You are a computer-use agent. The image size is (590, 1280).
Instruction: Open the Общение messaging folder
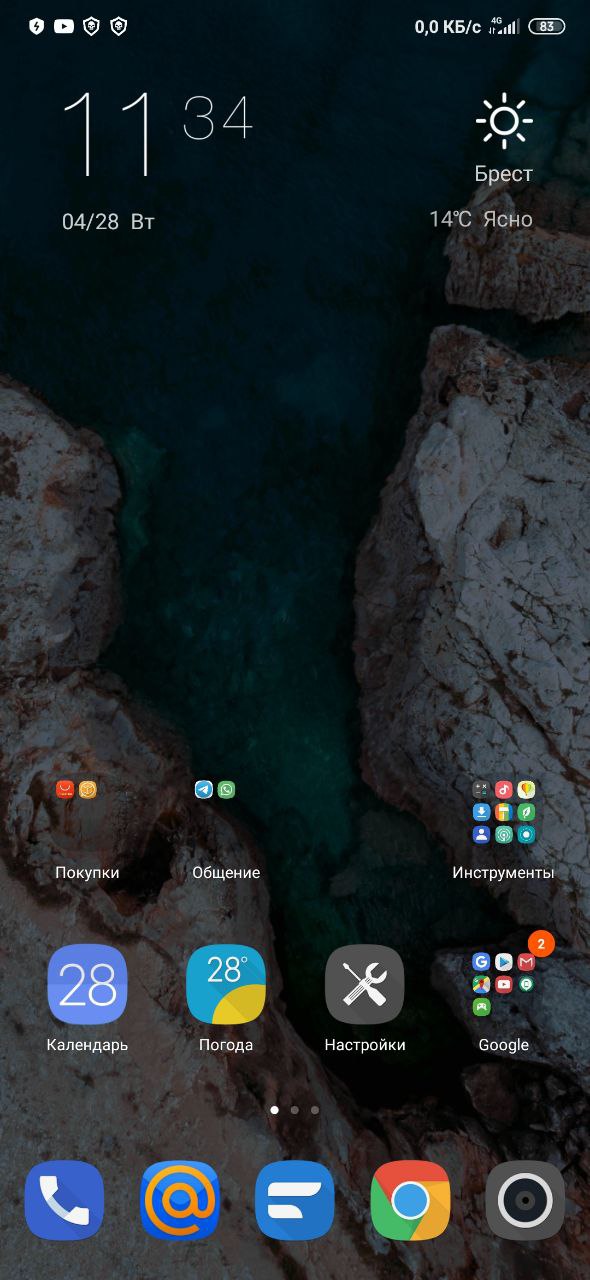pyautogui.click(x=226, y=812)
